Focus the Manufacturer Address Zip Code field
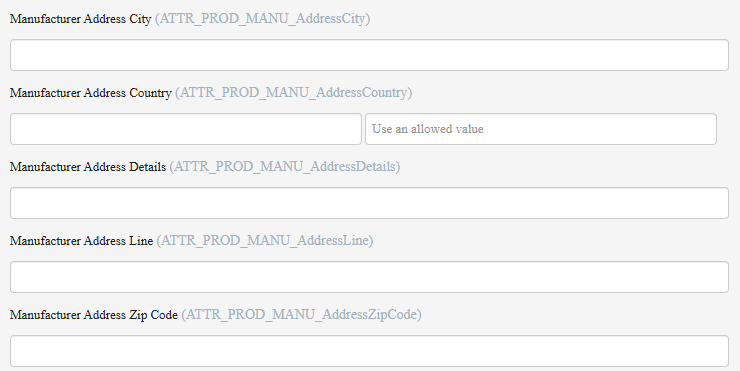740x371 pixels. 369,351
